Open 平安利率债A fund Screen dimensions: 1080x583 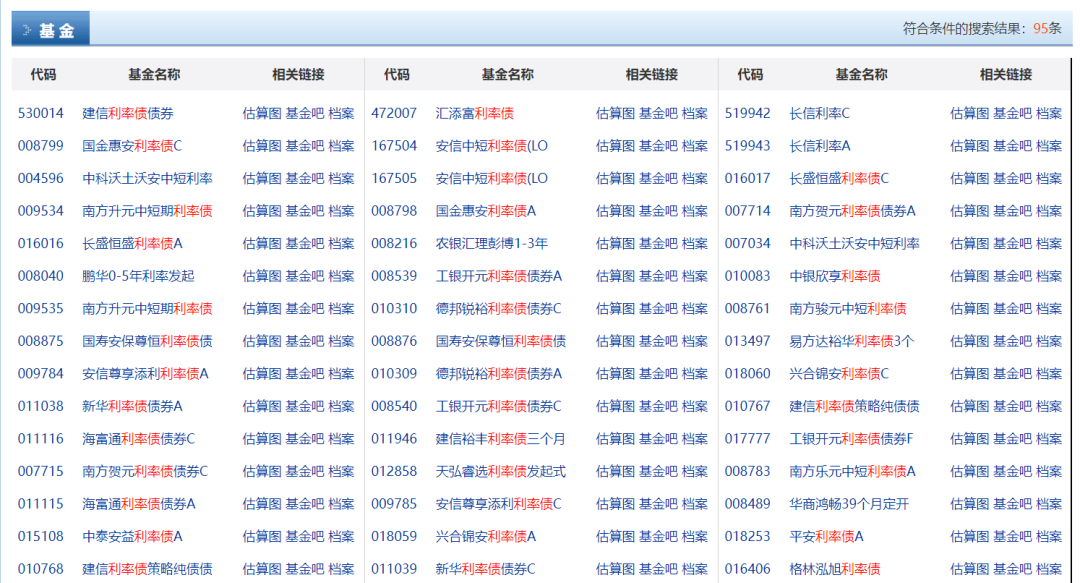click(x=827, y=536)
